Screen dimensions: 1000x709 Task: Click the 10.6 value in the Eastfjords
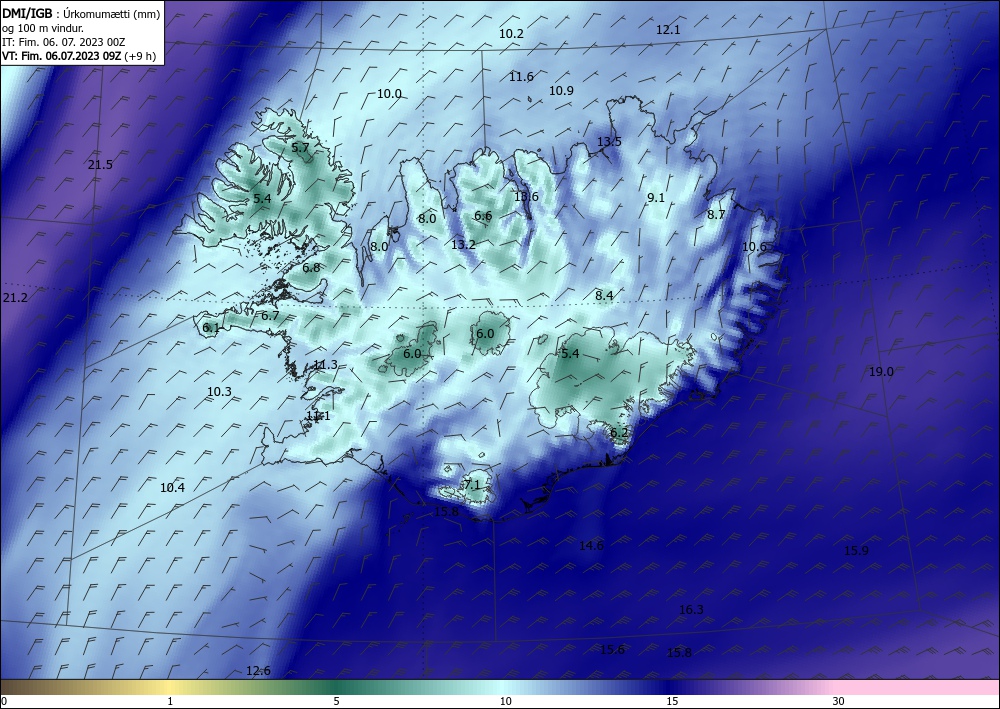click(754, 246)
